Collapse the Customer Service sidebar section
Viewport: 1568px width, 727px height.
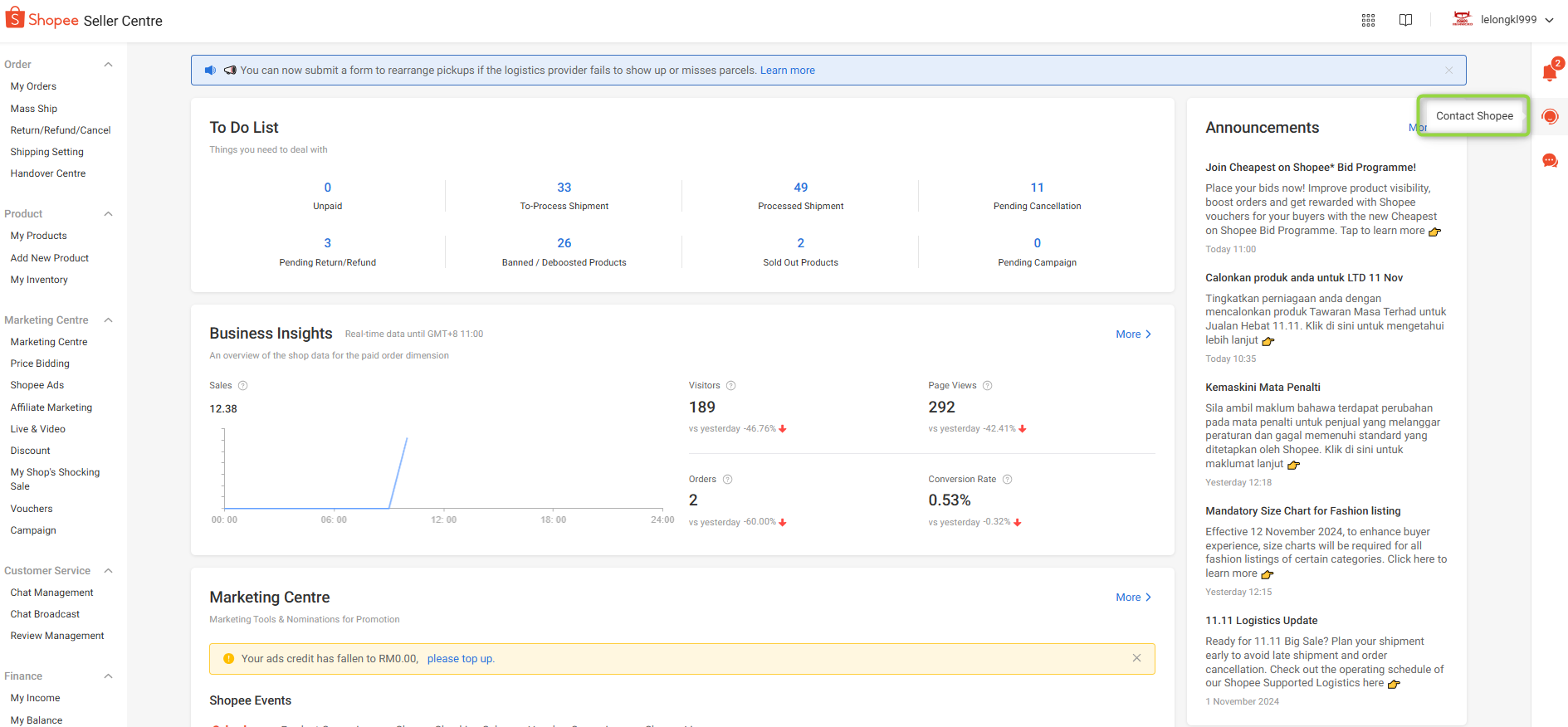[108, 571]
